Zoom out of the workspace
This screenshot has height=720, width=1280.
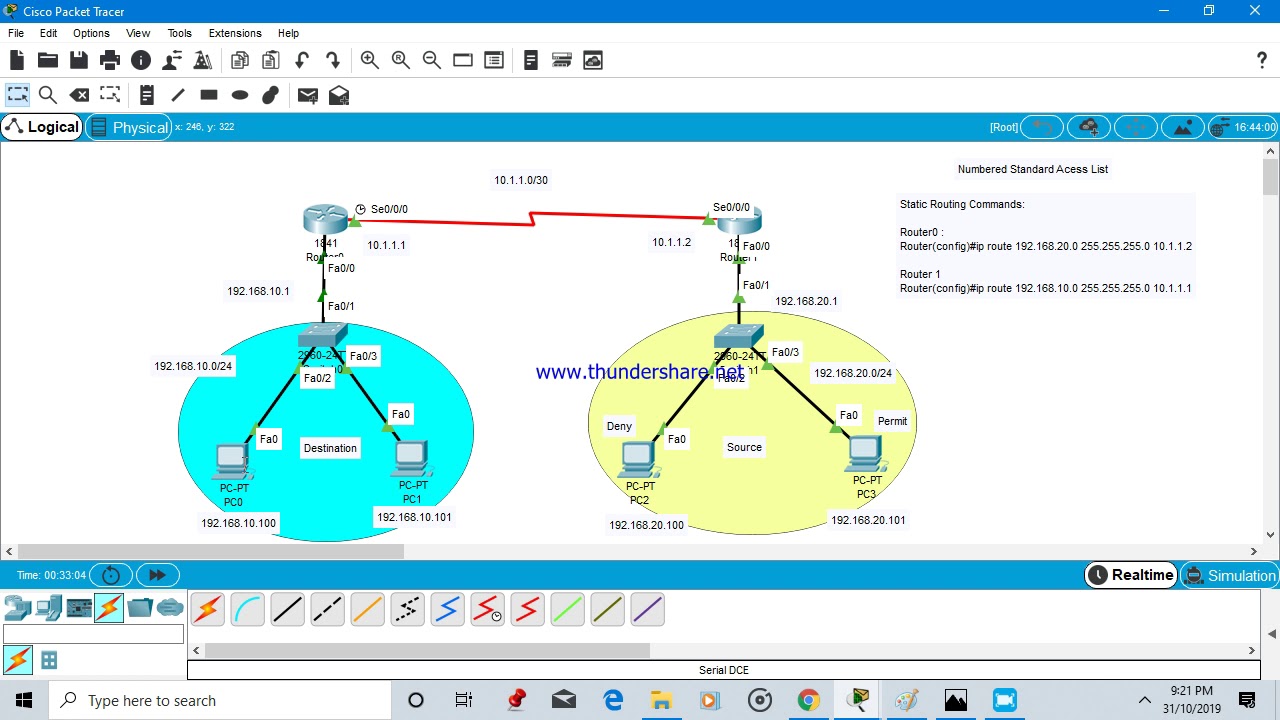[x=432, y=61]
